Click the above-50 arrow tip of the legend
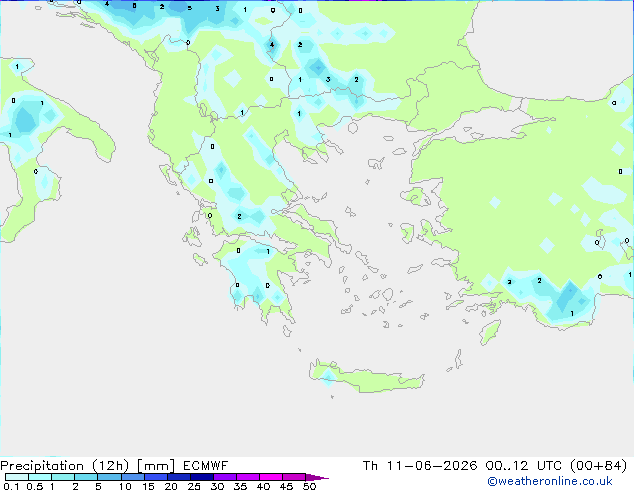Screen dimensions: 634x490 click(317, 477)
